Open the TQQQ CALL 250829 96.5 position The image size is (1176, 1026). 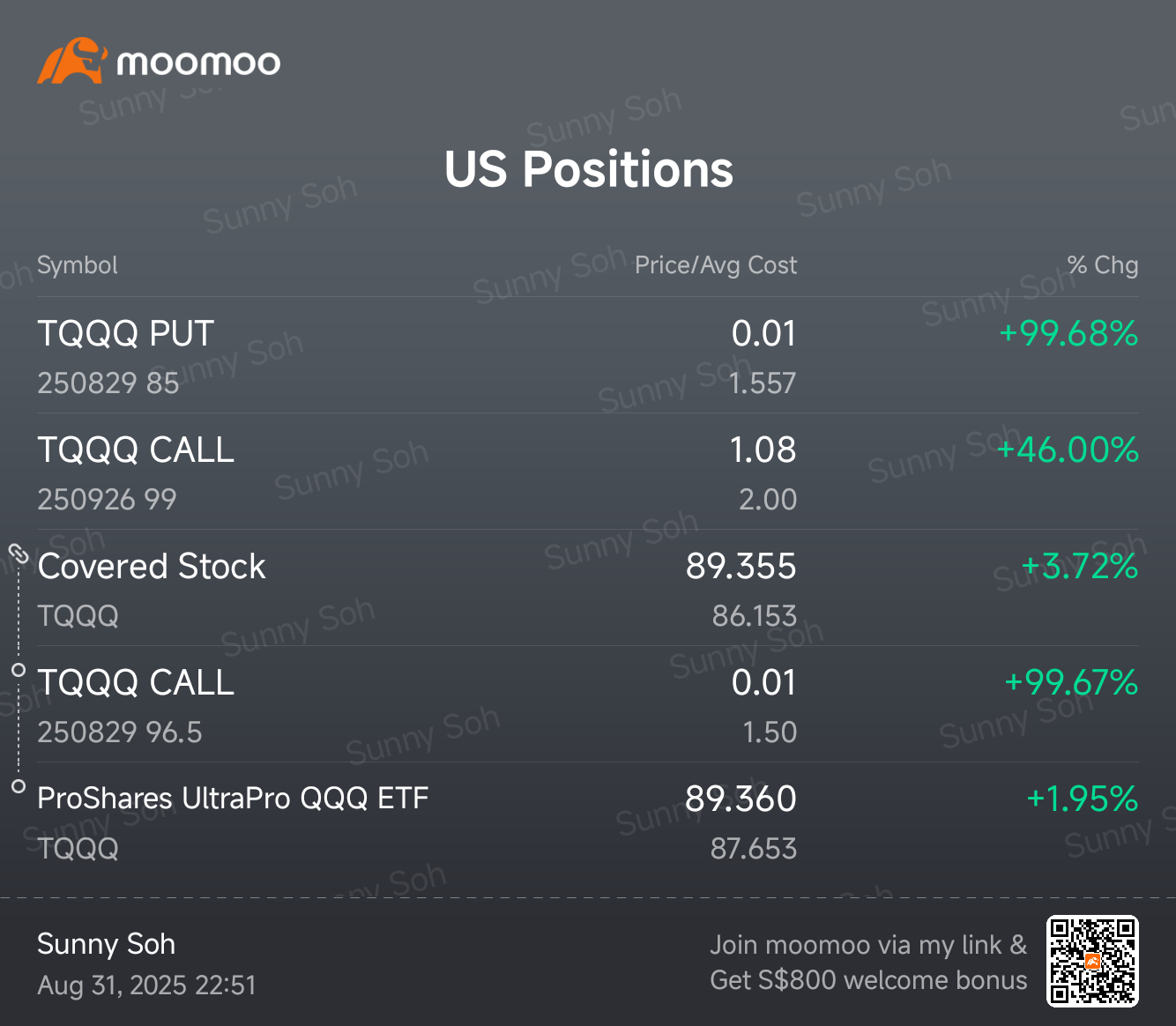(588, 704)
